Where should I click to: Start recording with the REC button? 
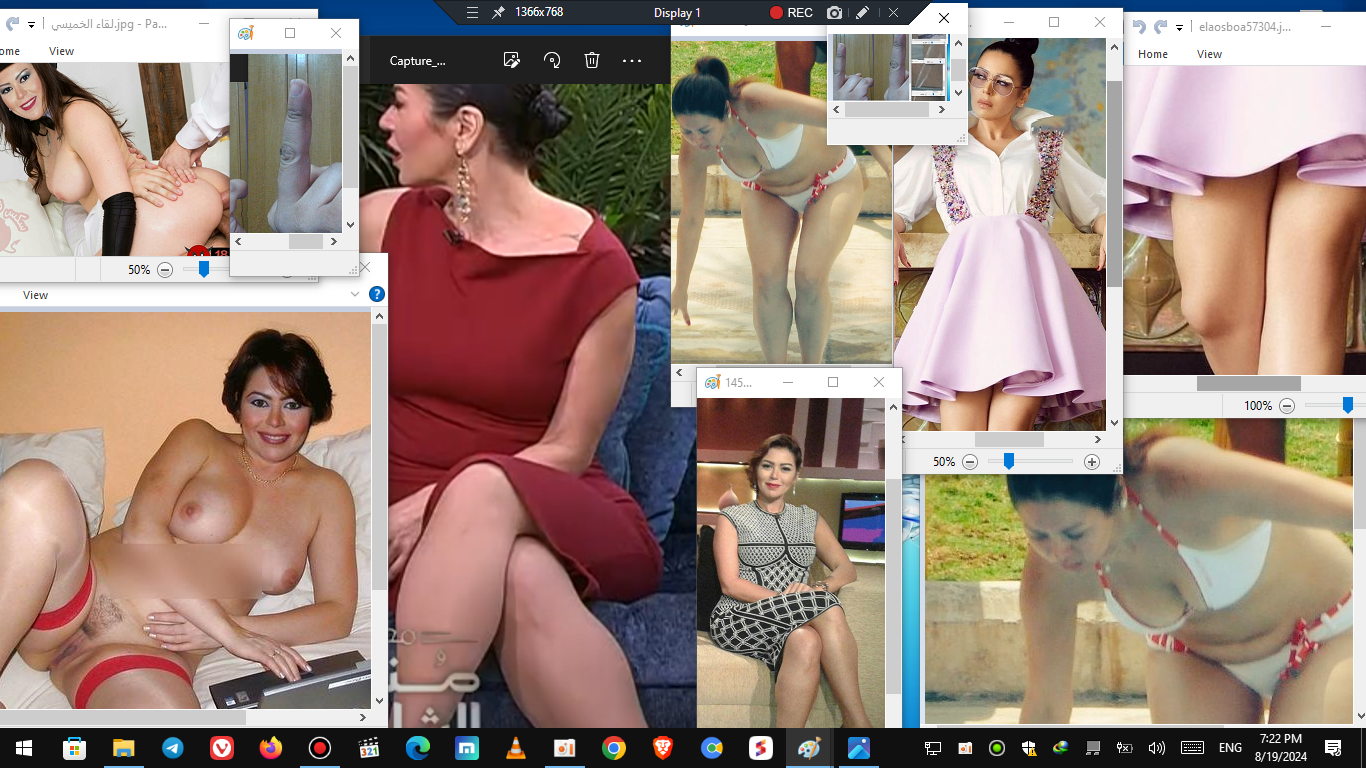(790, 12)
